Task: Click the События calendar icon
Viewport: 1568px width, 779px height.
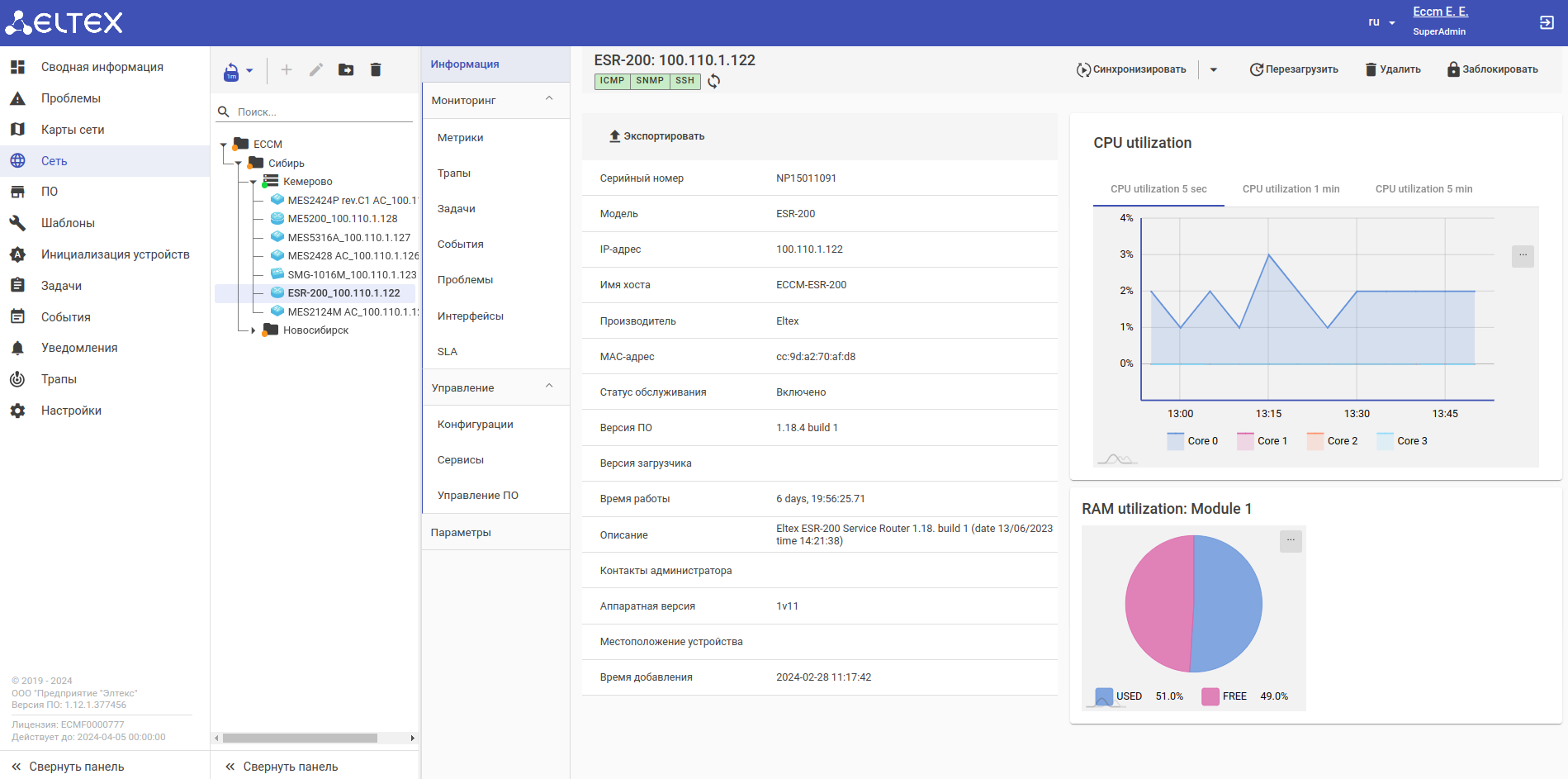Action: [x=17, y=317]
